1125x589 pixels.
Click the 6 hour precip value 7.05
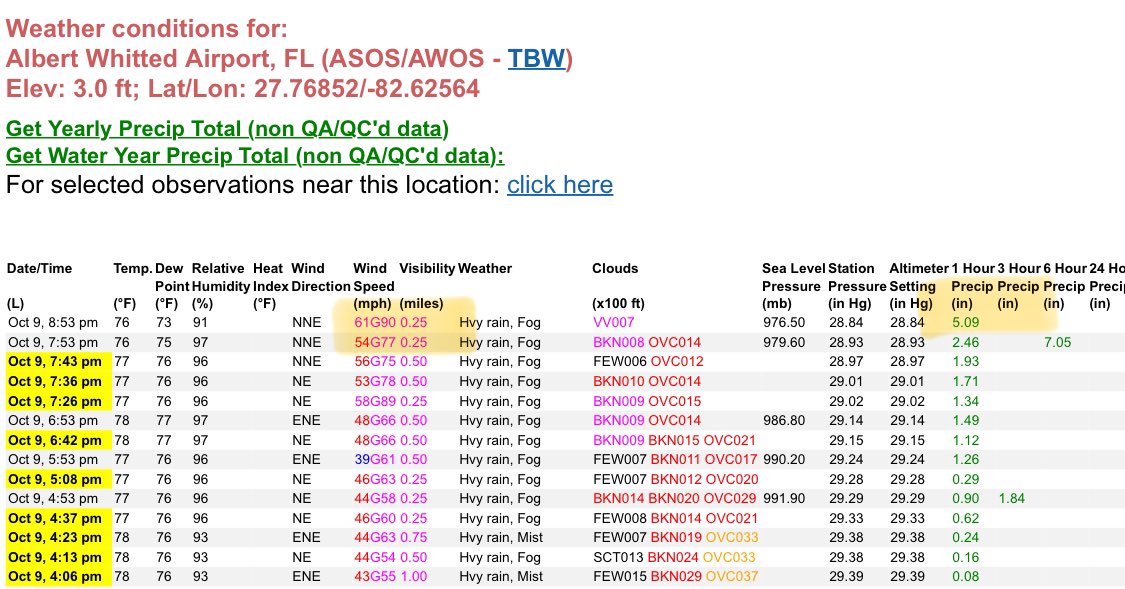[1058, 342]
